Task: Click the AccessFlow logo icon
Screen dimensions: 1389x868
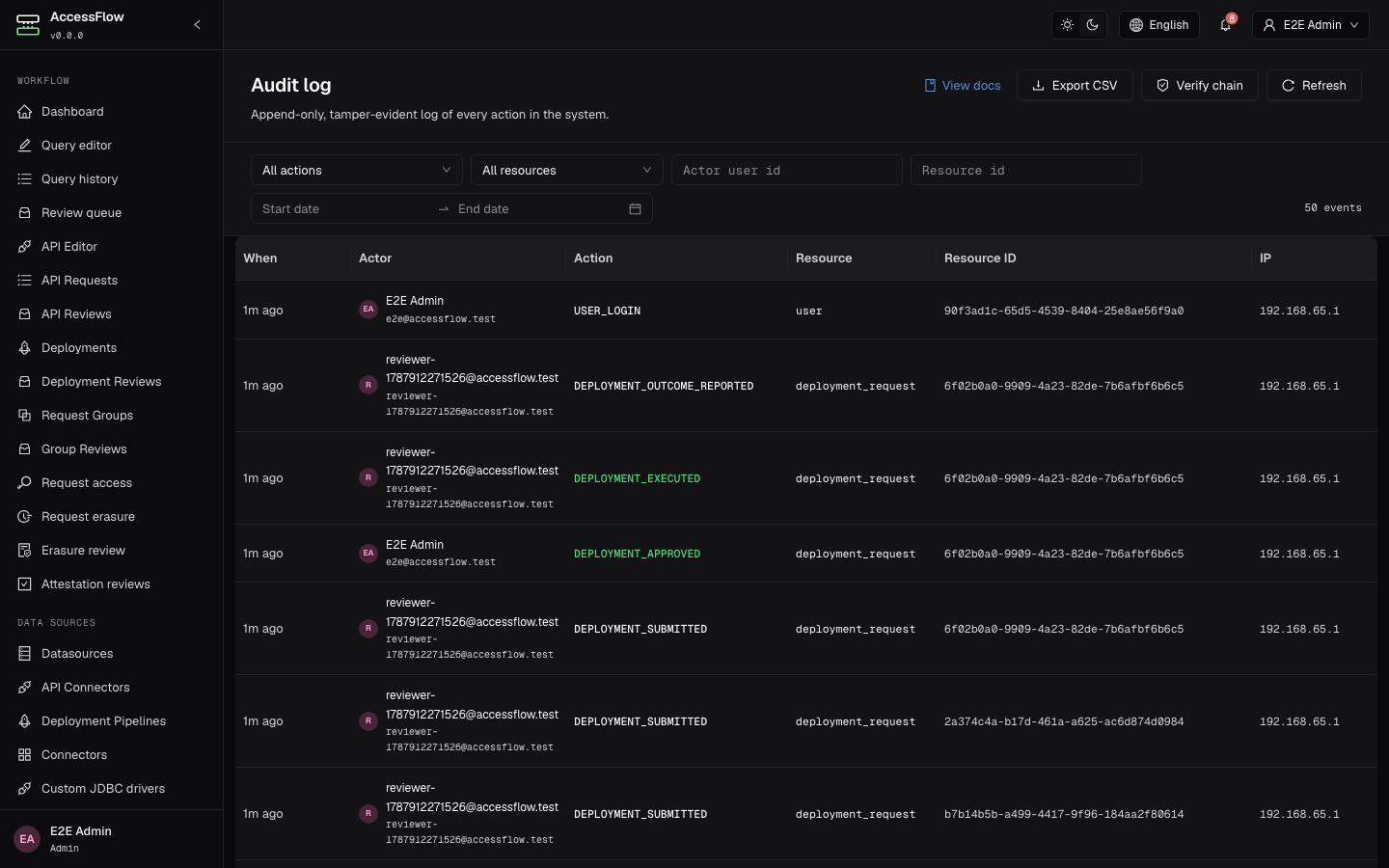Action: point(28,25)
